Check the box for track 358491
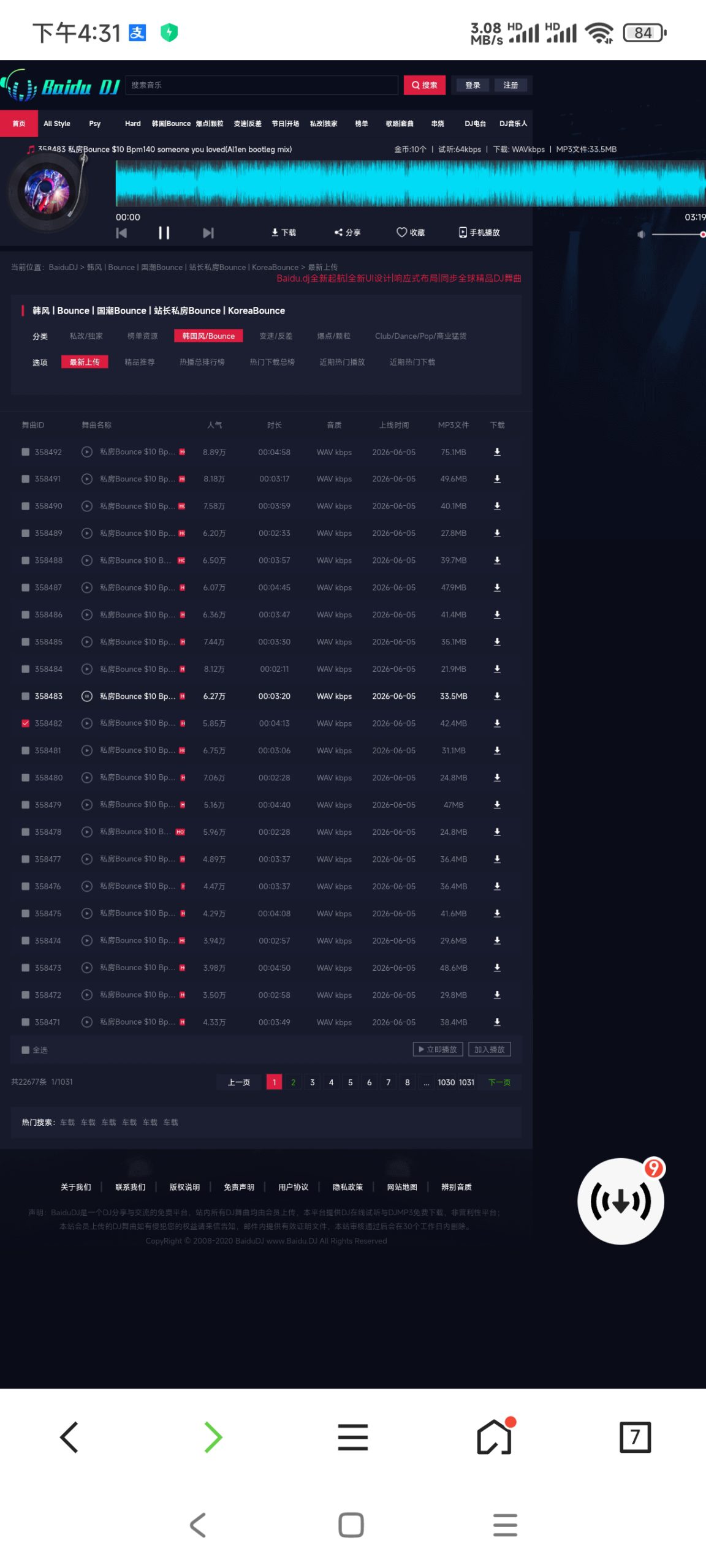Image resolution: width=706 pixels, height=1568 pixels. coord(26,479)
